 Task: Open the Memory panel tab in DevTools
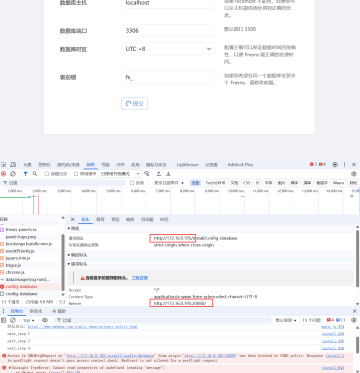[x=120, y=165]
